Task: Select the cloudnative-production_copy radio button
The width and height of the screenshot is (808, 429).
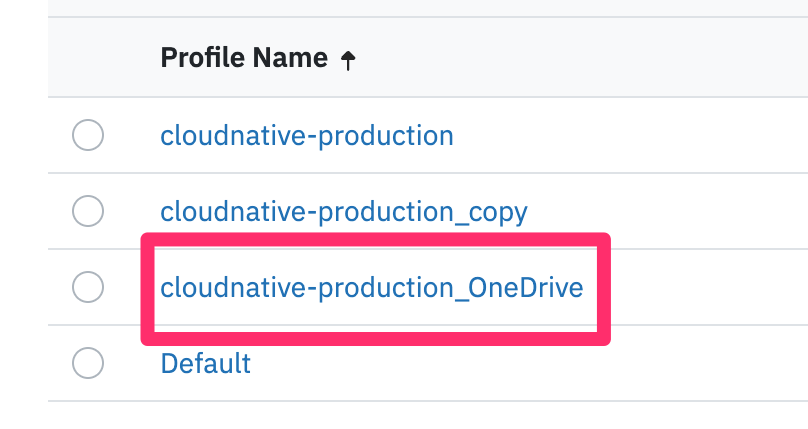Action: pyautogui.click(x=88, y=211)
